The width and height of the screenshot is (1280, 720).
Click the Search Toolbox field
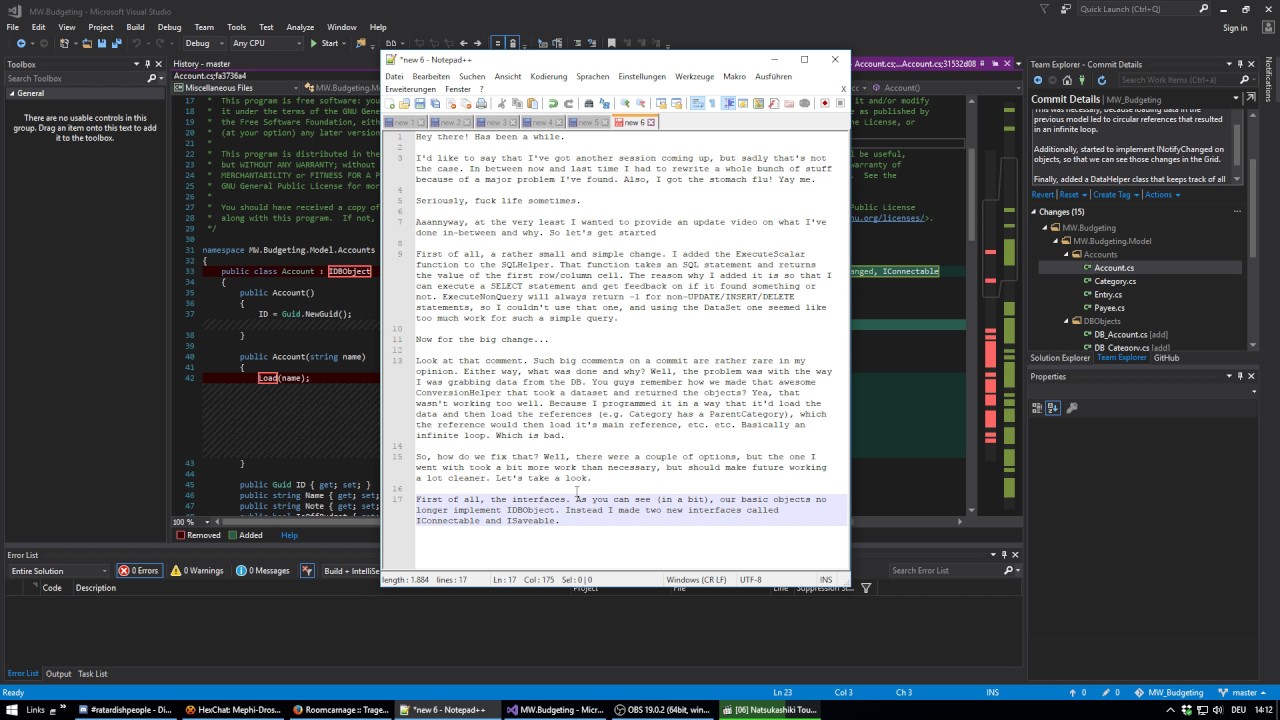(x=78, y=78)
